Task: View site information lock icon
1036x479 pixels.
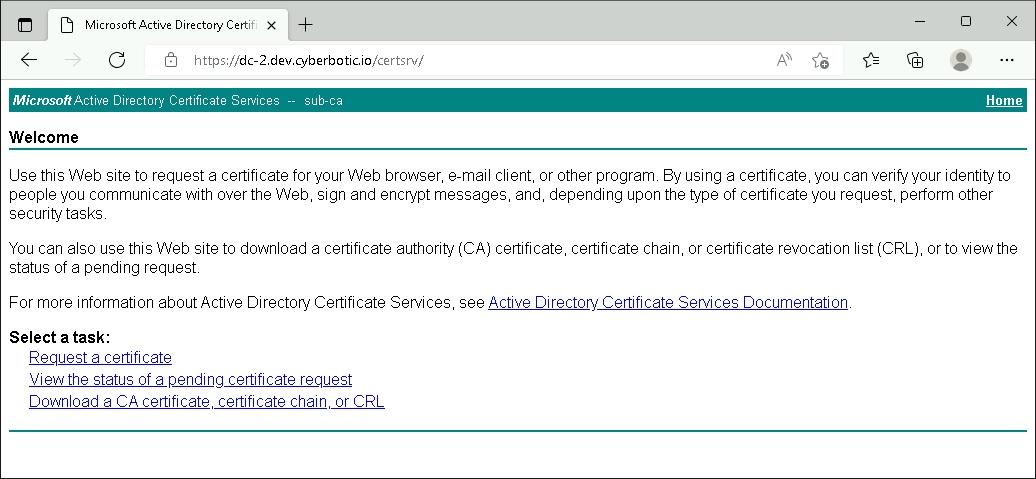Action: [x=171, y=60]
